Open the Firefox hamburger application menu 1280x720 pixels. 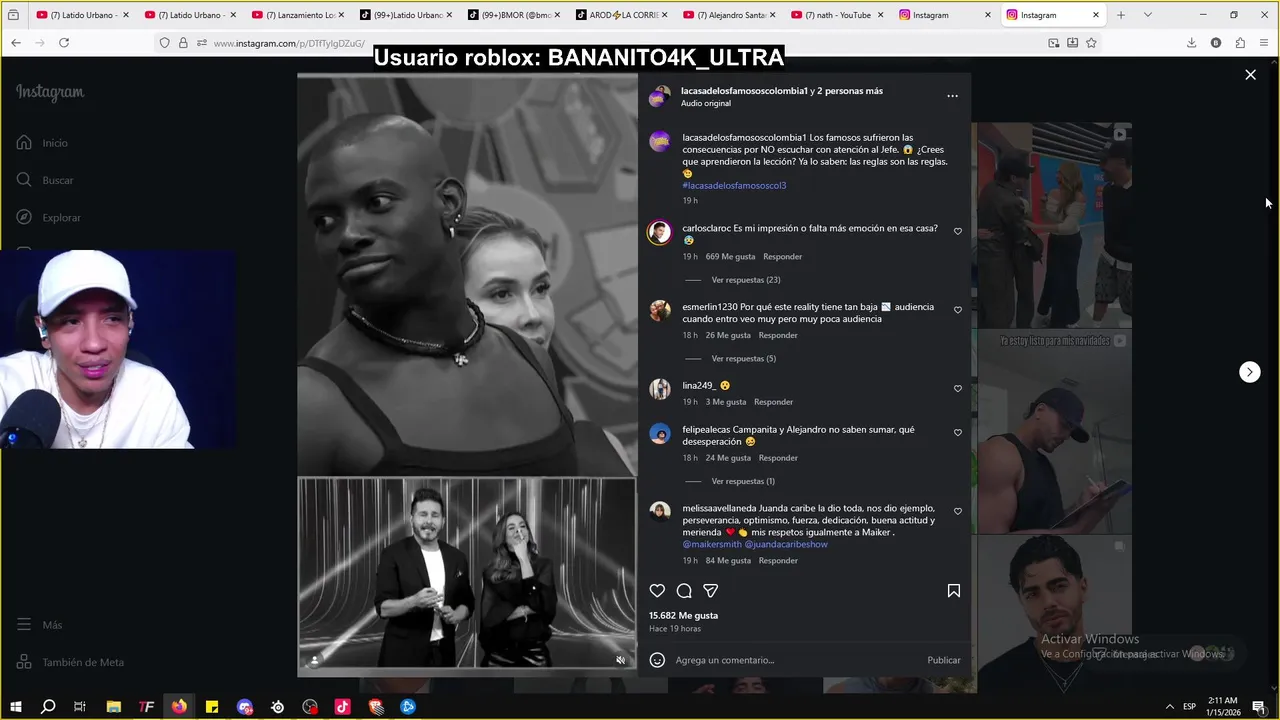pos(1265,43)
